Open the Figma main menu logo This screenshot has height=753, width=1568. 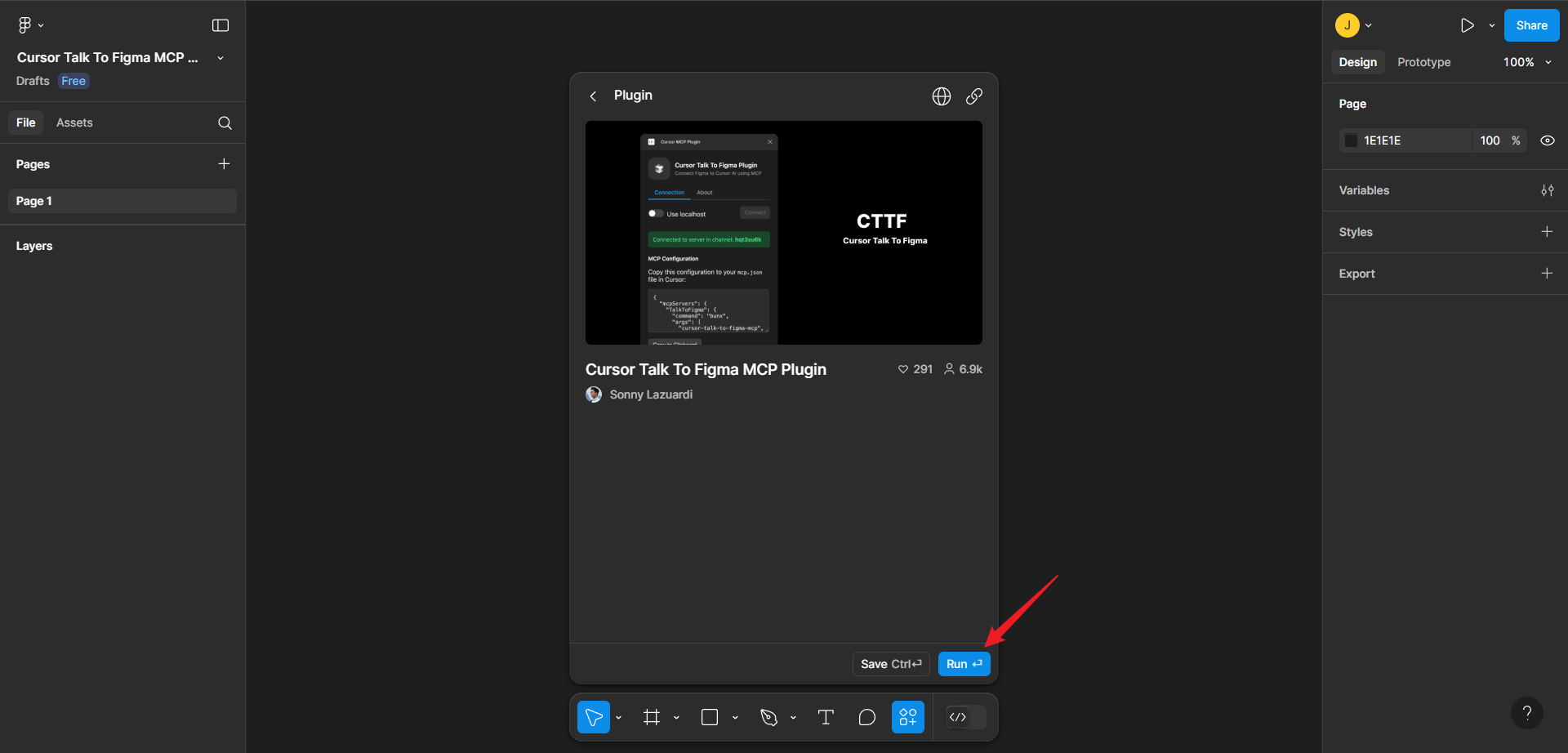tap(25, 25)
